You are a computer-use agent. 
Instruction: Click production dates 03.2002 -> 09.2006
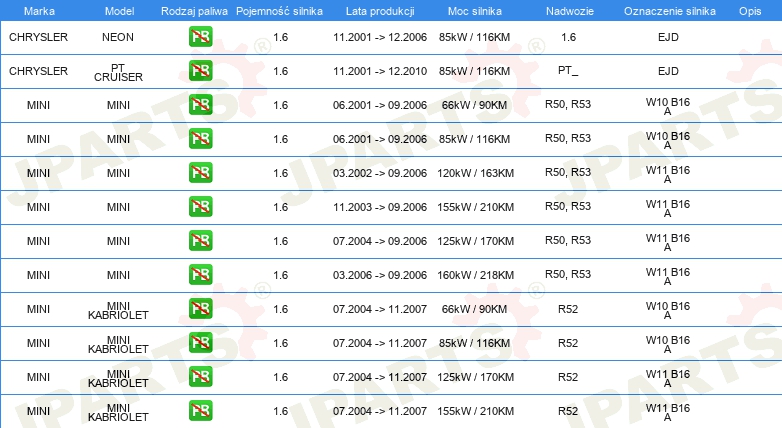(x=380, y=173)
